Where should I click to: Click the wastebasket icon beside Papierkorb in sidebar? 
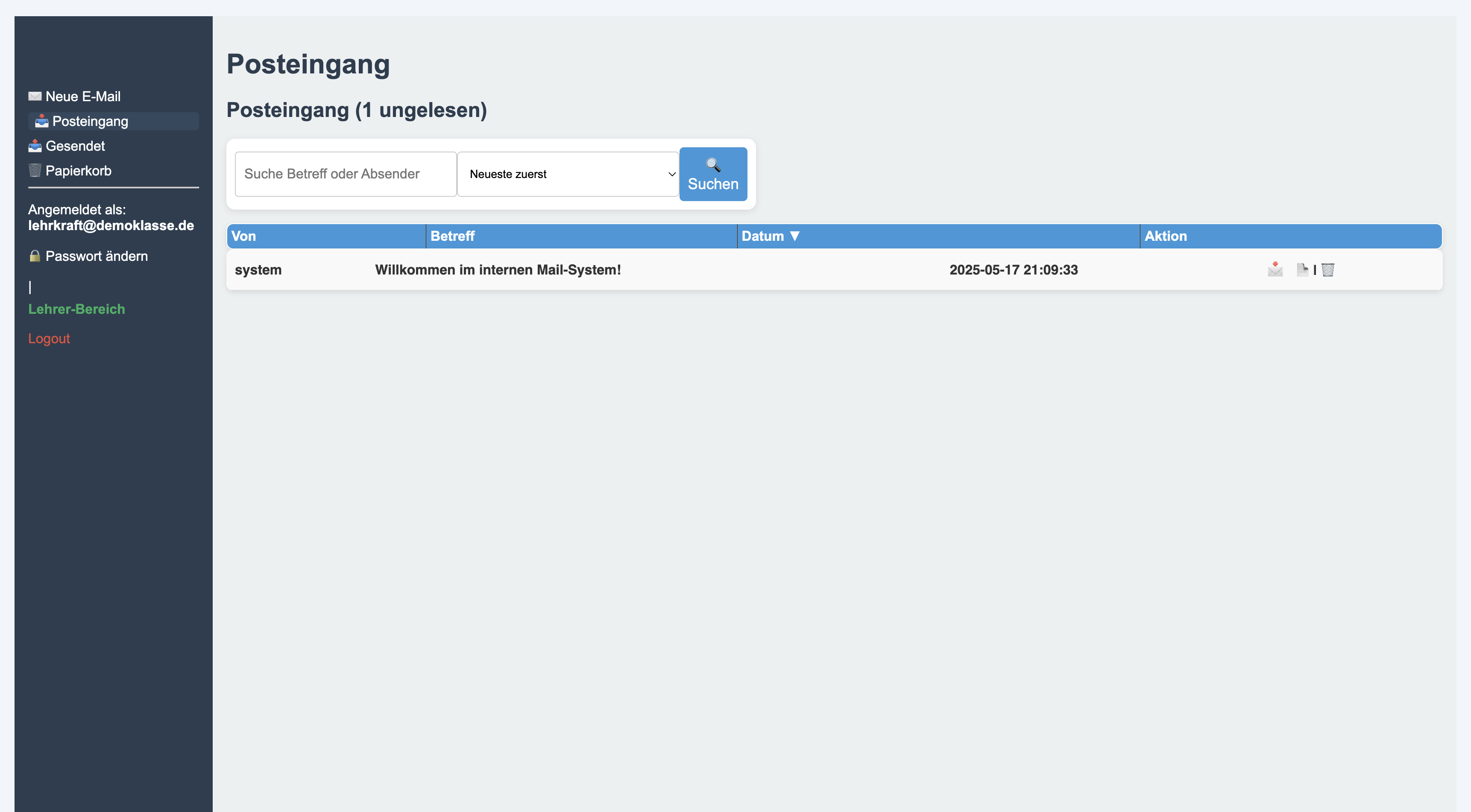(35, 171)
